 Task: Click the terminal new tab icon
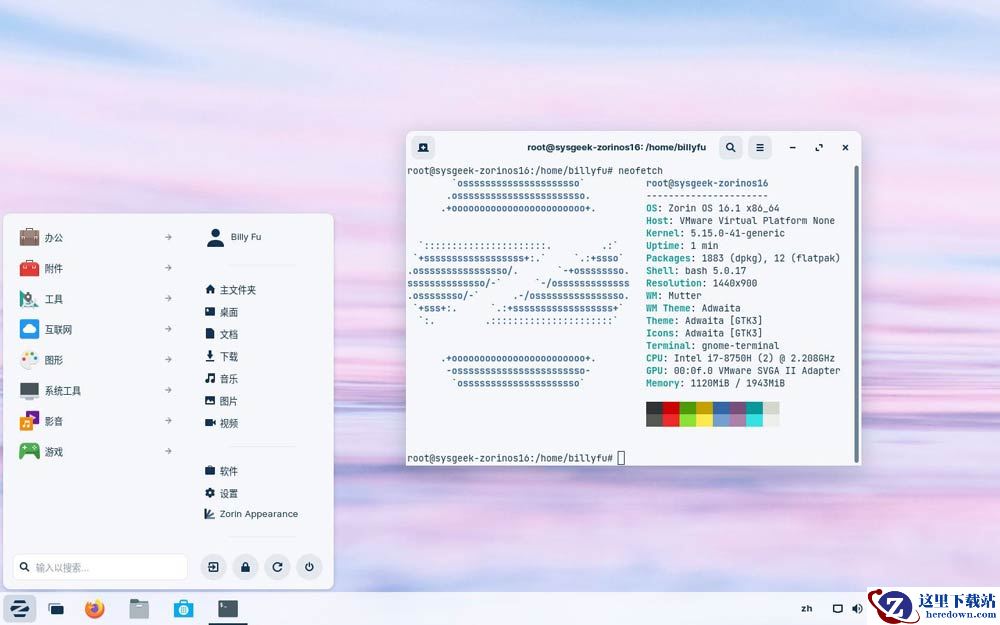(423, 147)
